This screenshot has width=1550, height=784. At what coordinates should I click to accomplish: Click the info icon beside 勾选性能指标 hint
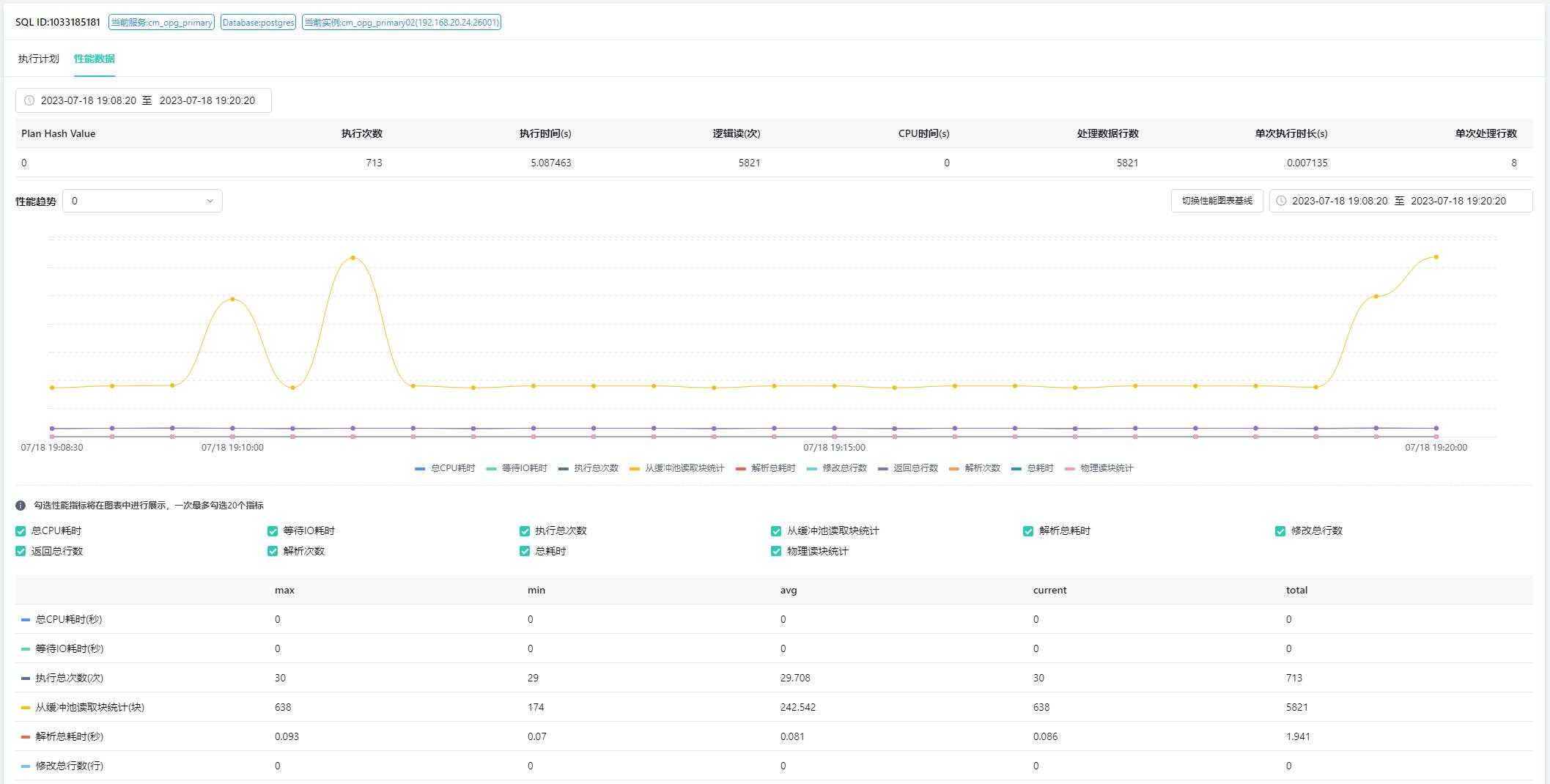click(21, 506)
